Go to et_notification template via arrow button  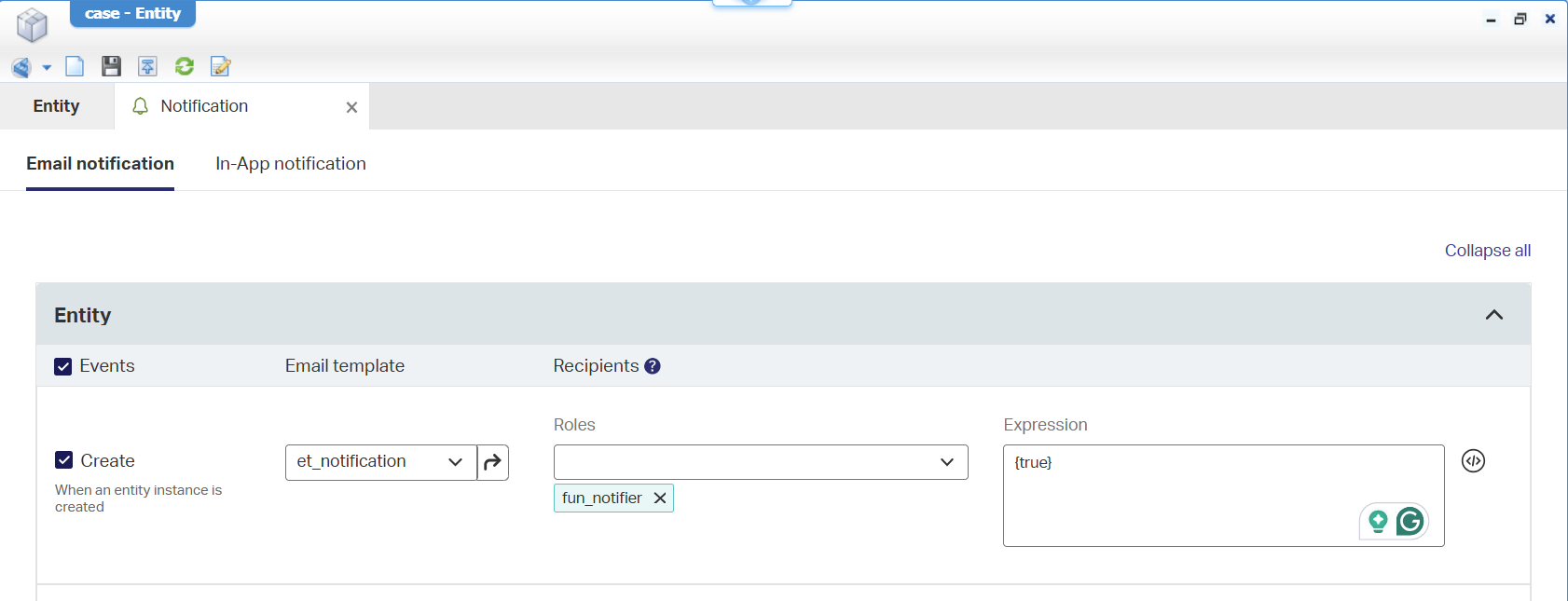pos(493,462)
